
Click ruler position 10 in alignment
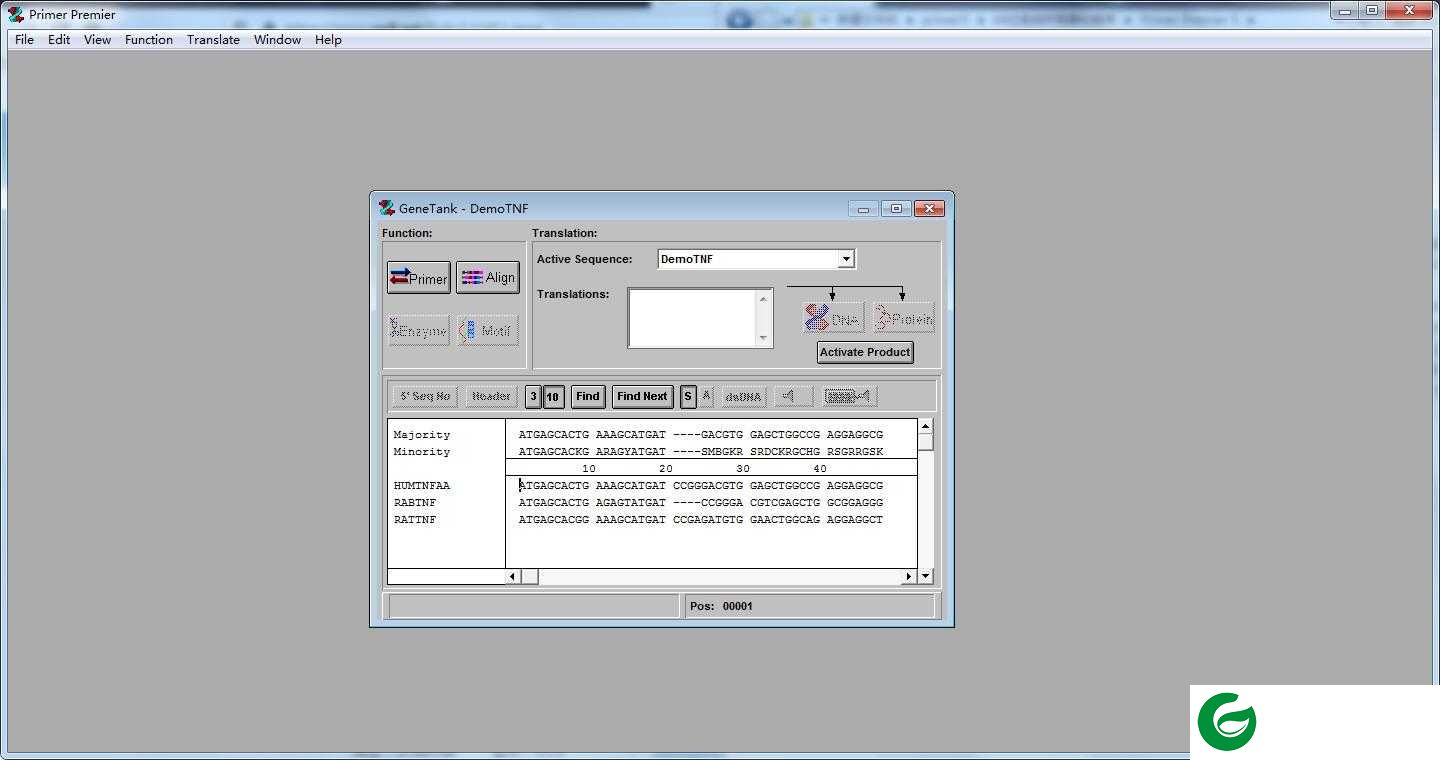click(589, 468)
